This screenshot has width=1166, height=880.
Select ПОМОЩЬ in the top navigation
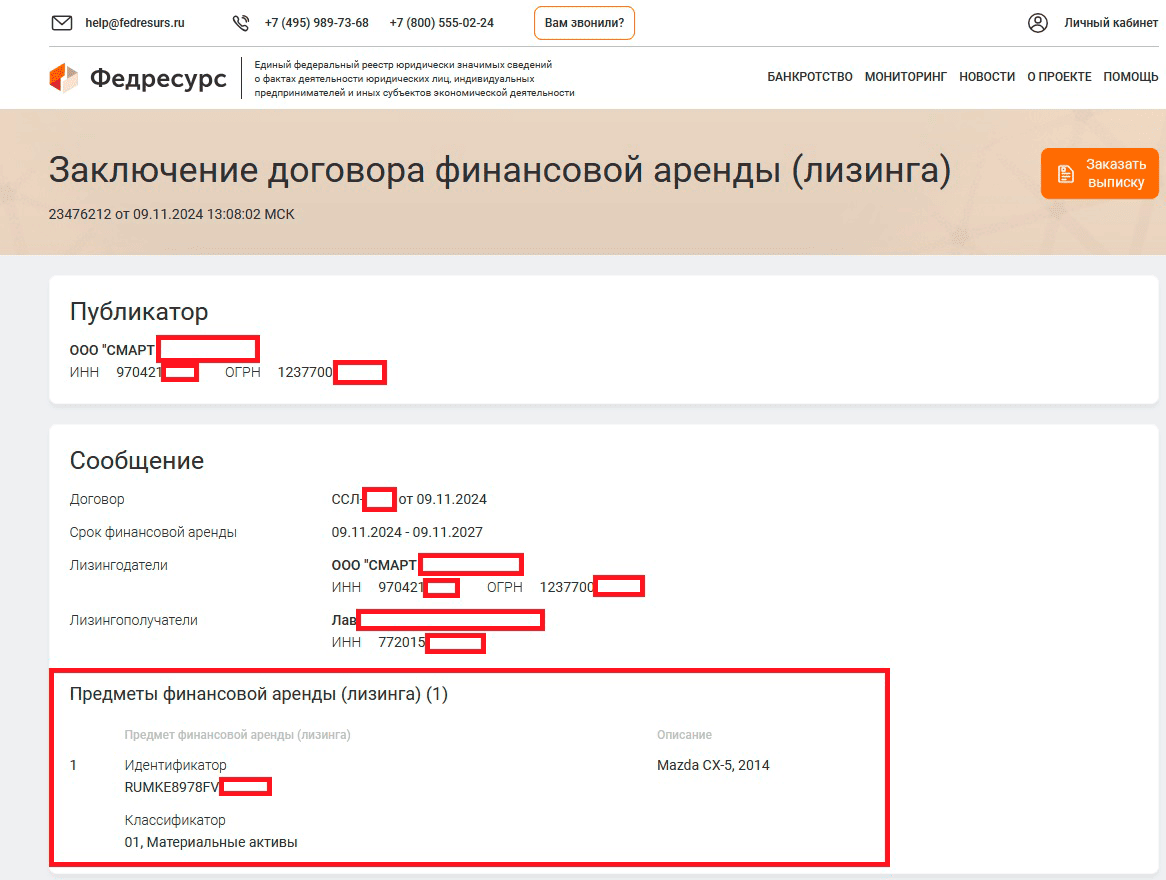tap(1130, 77)
